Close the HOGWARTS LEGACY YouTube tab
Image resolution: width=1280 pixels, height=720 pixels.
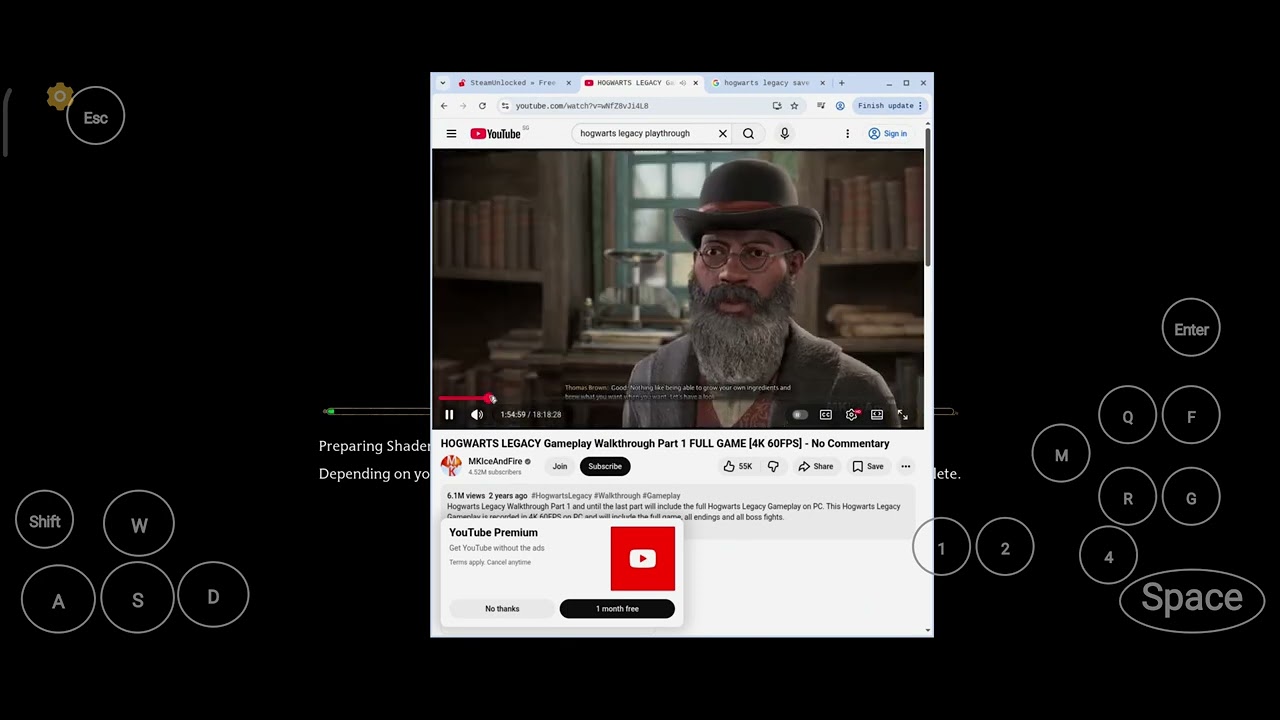696,83
